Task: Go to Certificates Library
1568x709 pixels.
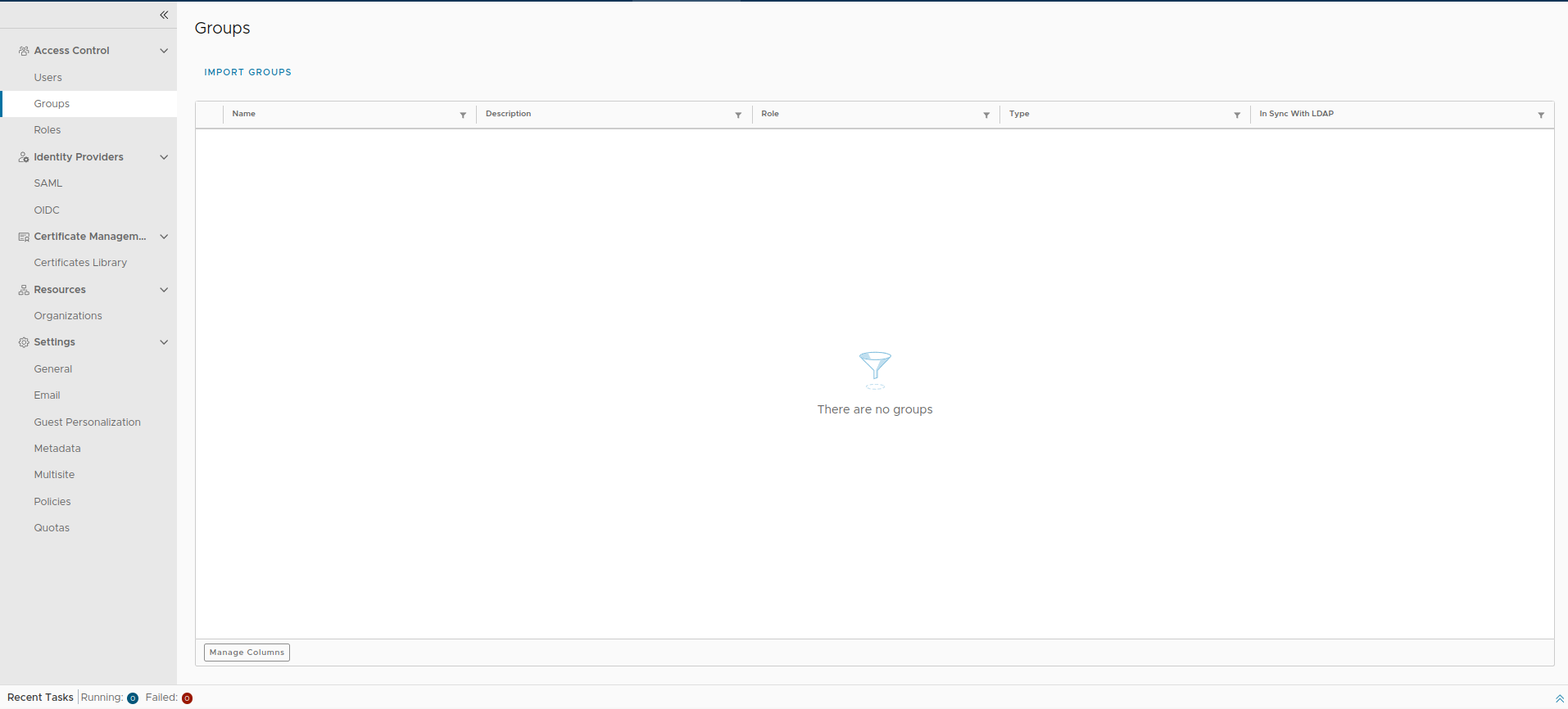Action: 80,263
